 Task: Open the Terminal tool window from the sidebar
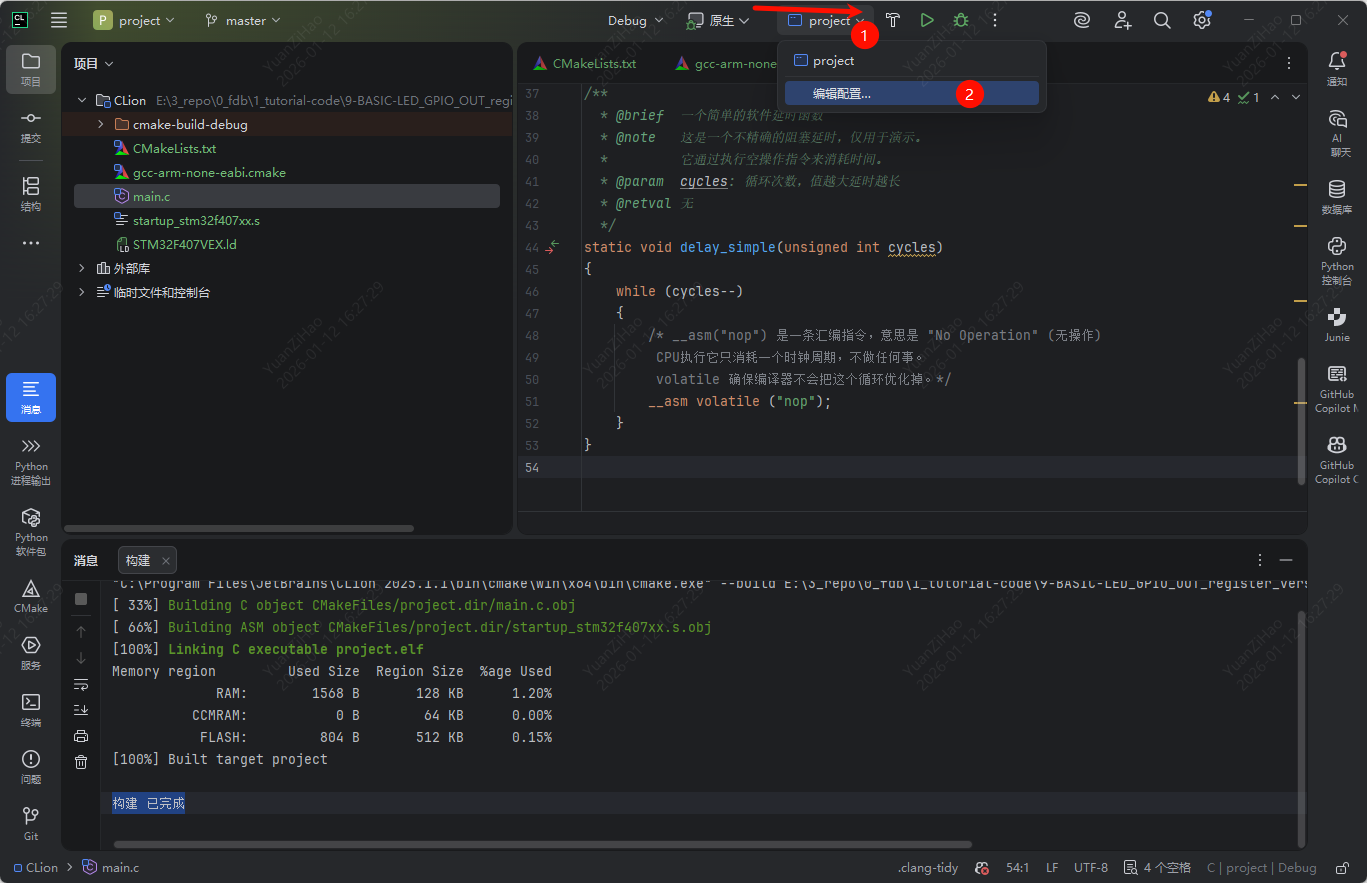30,710
